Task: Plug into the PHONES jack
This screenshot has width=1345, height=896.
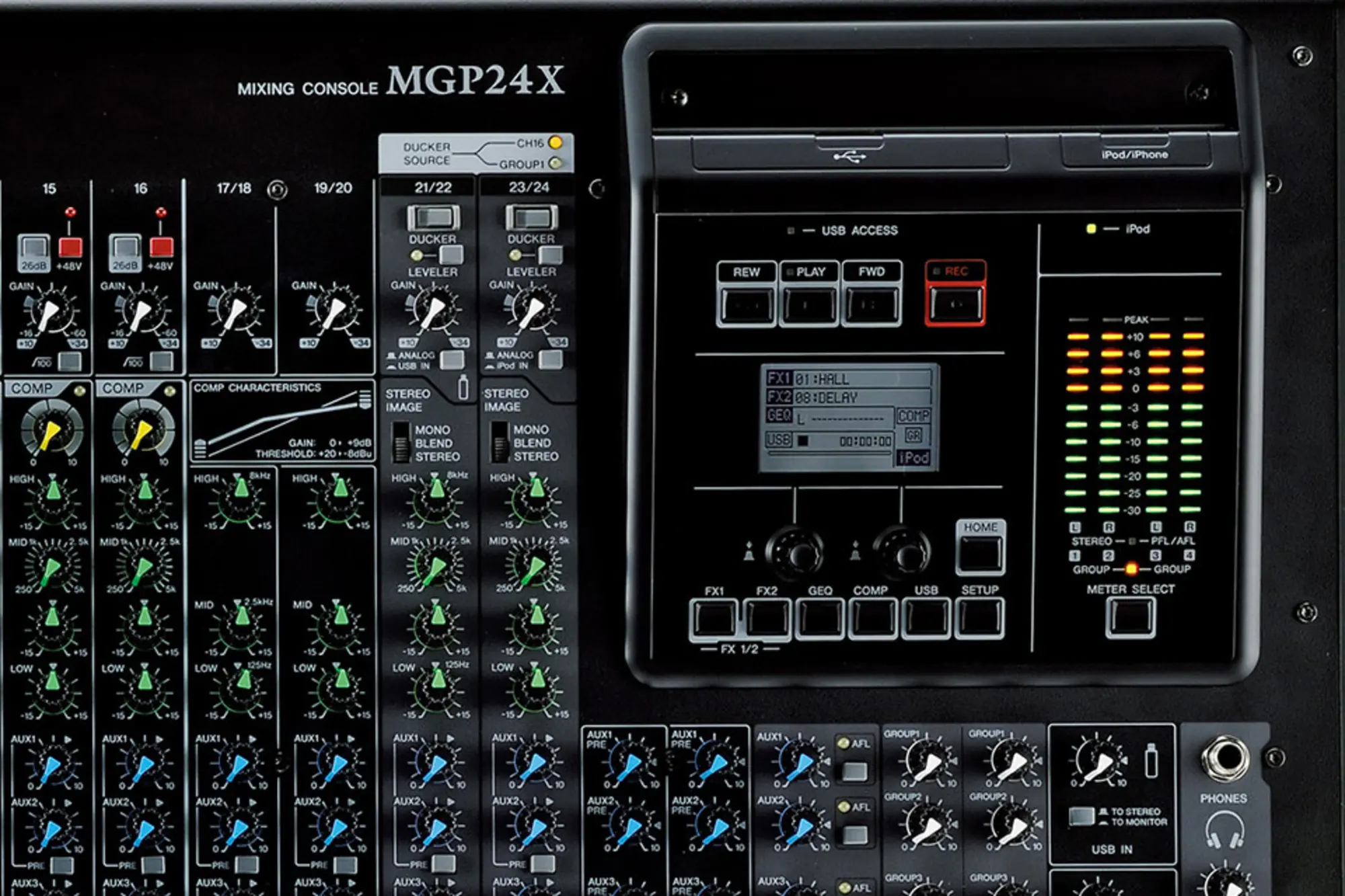Action: click(x=1225, y=758)
